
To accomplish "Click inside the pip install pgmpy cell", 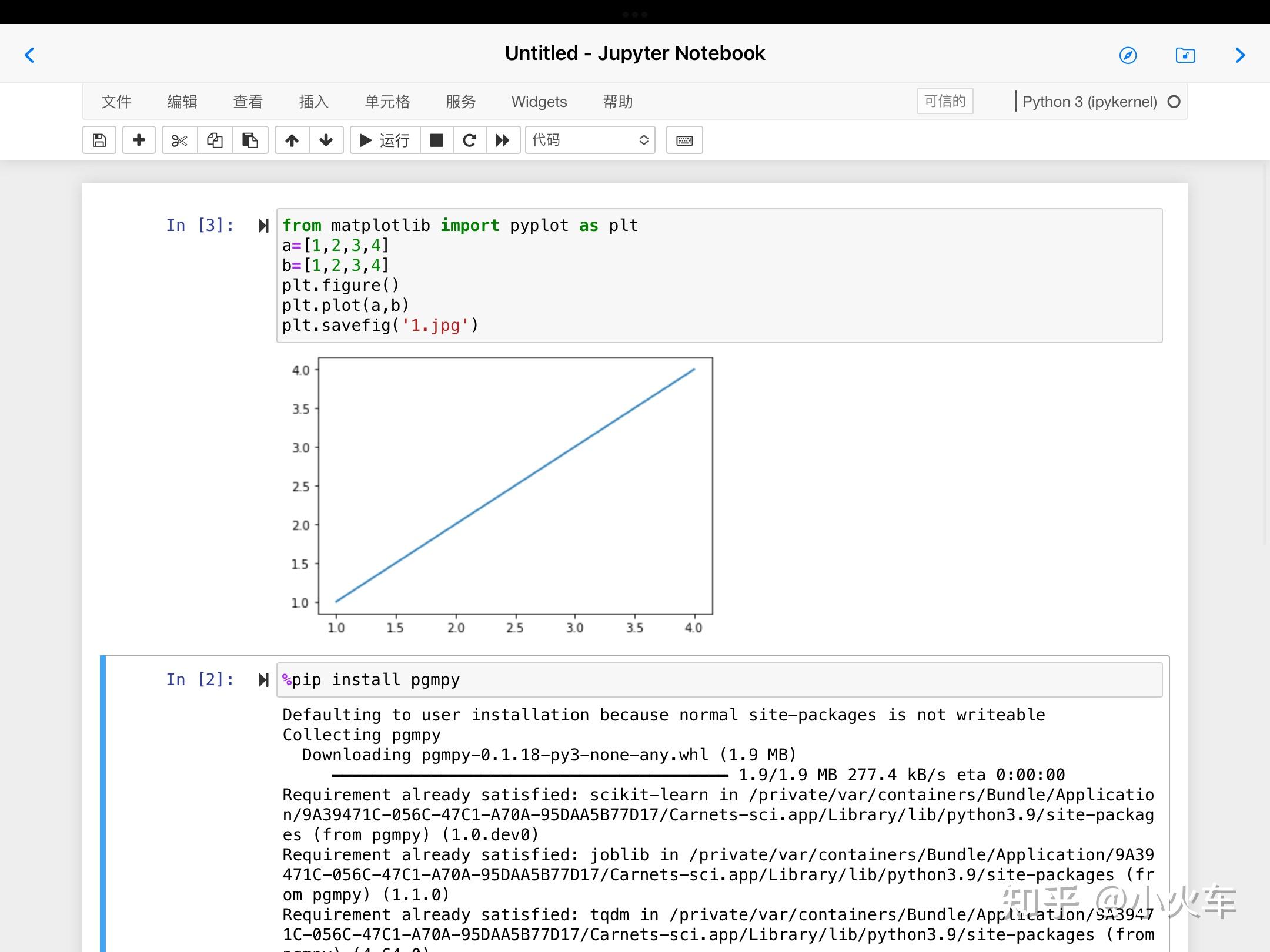I will click(706, 680).
